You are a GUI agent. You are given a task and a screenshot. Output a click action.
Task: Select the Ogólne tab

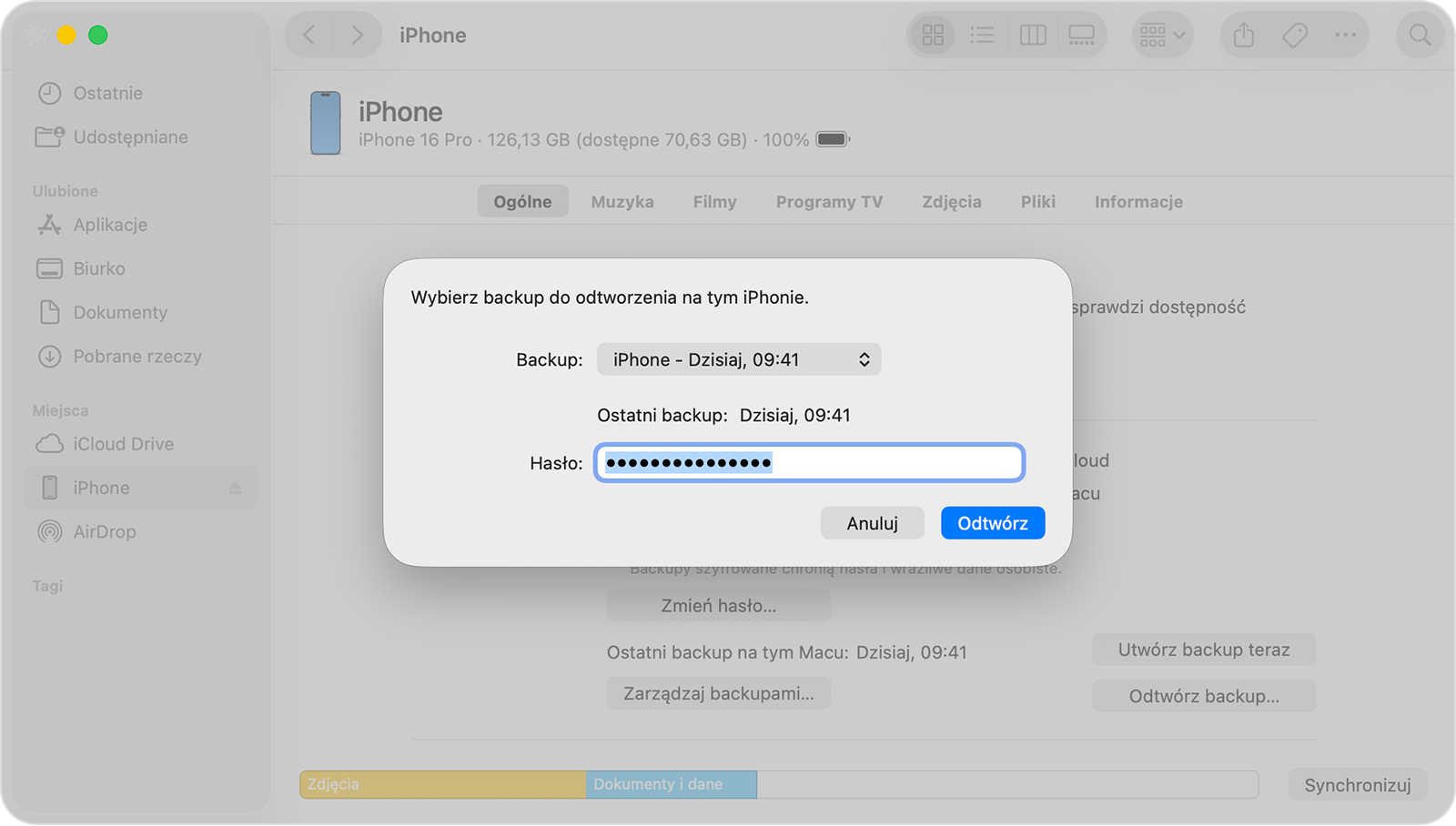[522, 202]
